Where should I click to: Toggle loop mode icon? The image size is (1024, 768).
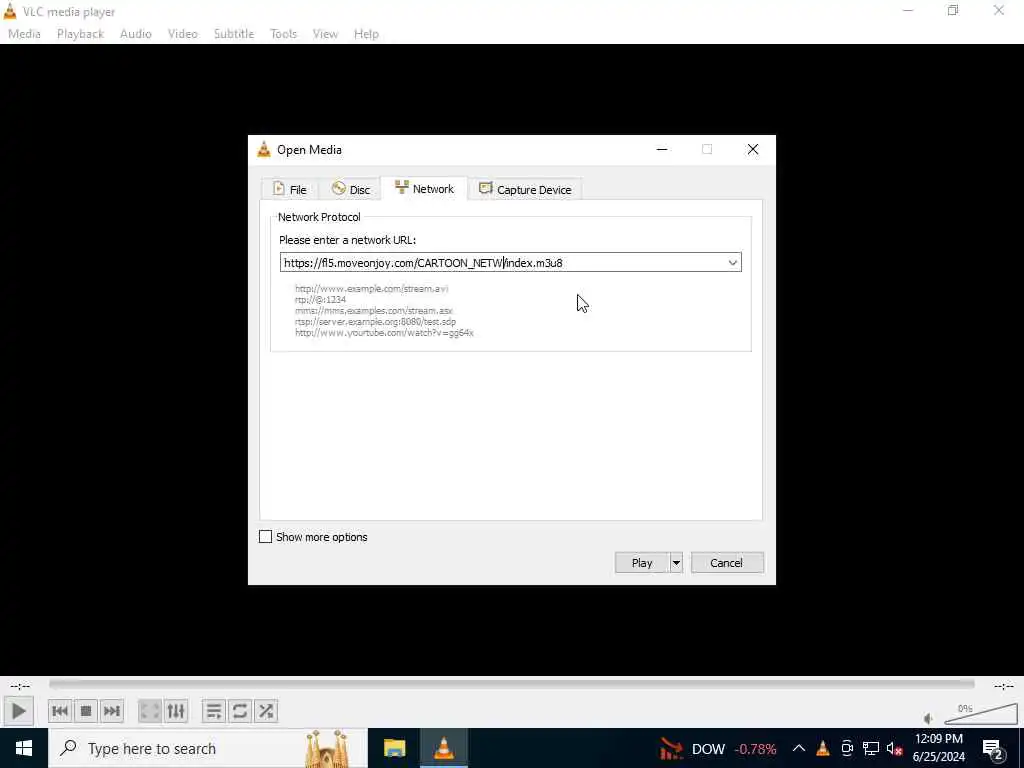point(240,711)
